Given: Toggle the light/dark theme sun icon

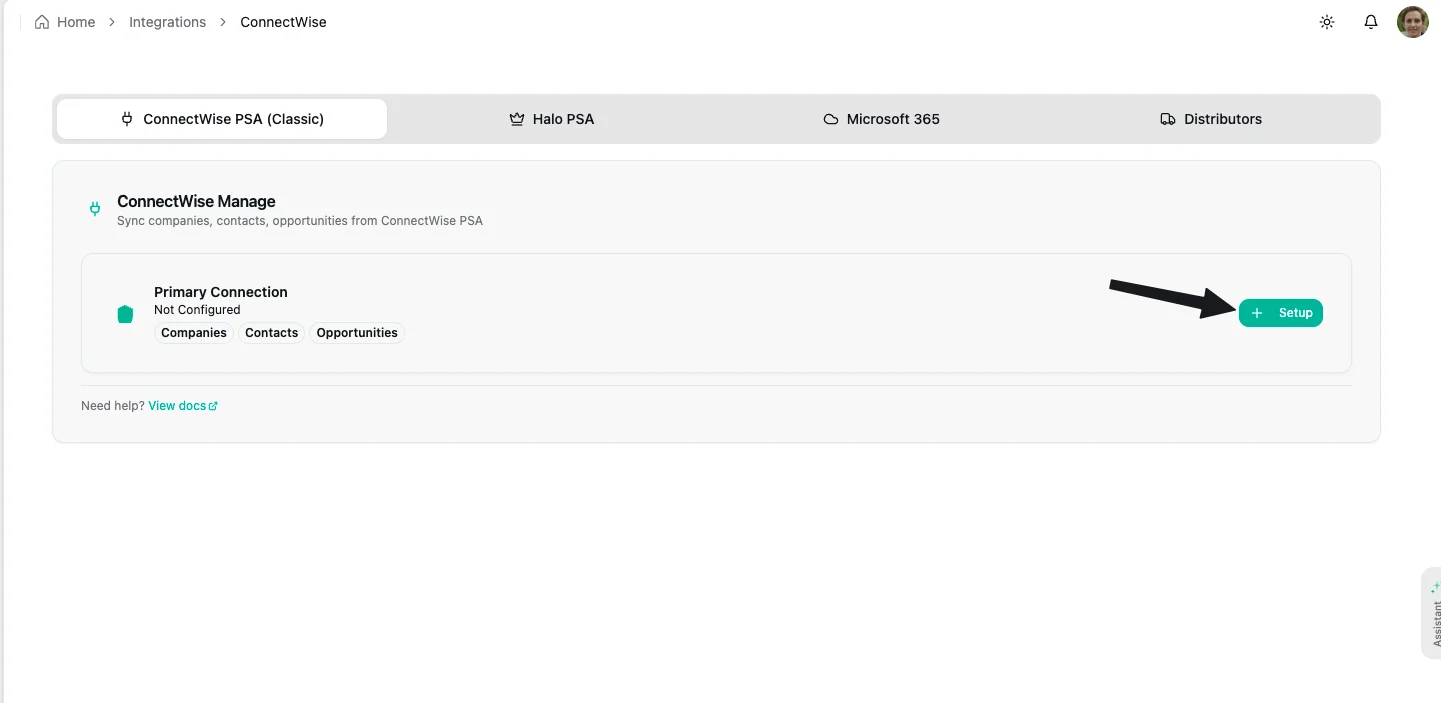Looking at the screenshot, I should coord(1327,22).
